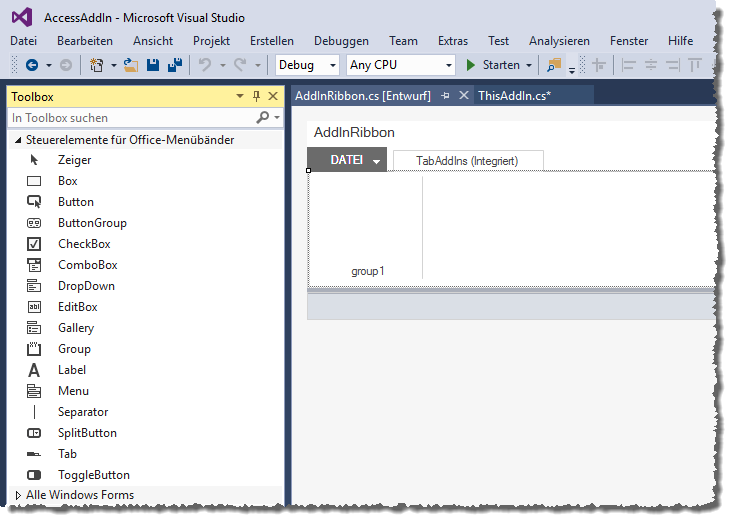Expand the Alle Windows Forms section
Viewport: 734px width, 522px height.
18,495
